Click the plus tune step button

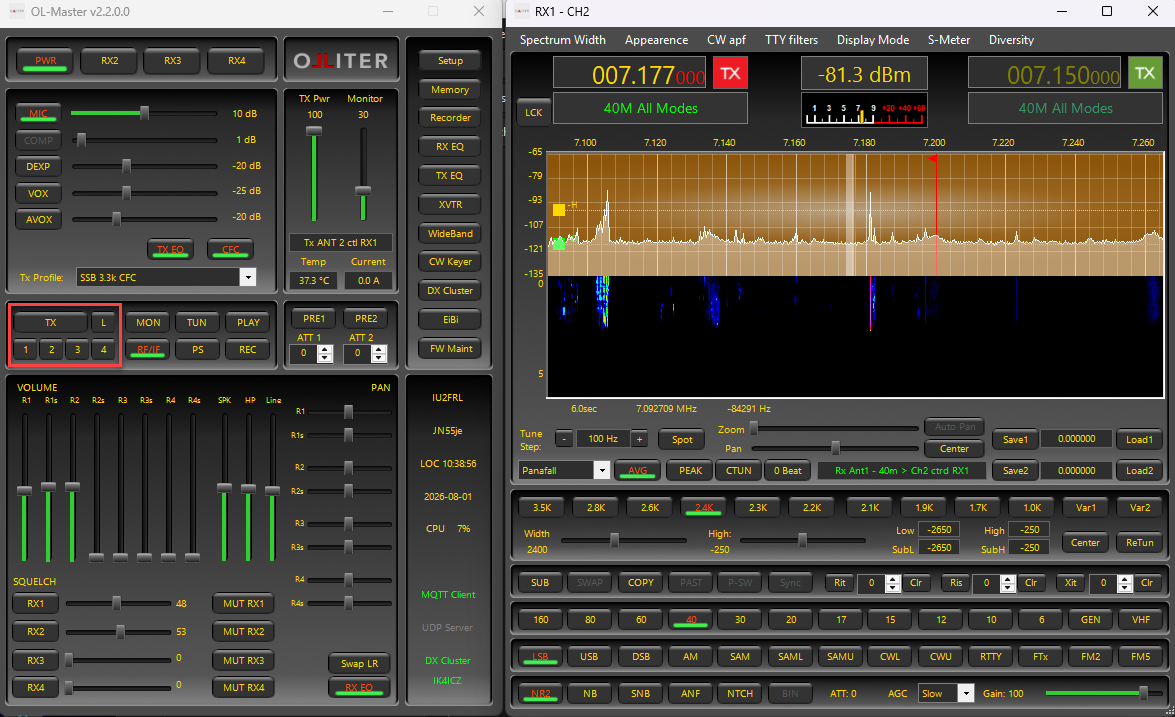pos(639,438)
